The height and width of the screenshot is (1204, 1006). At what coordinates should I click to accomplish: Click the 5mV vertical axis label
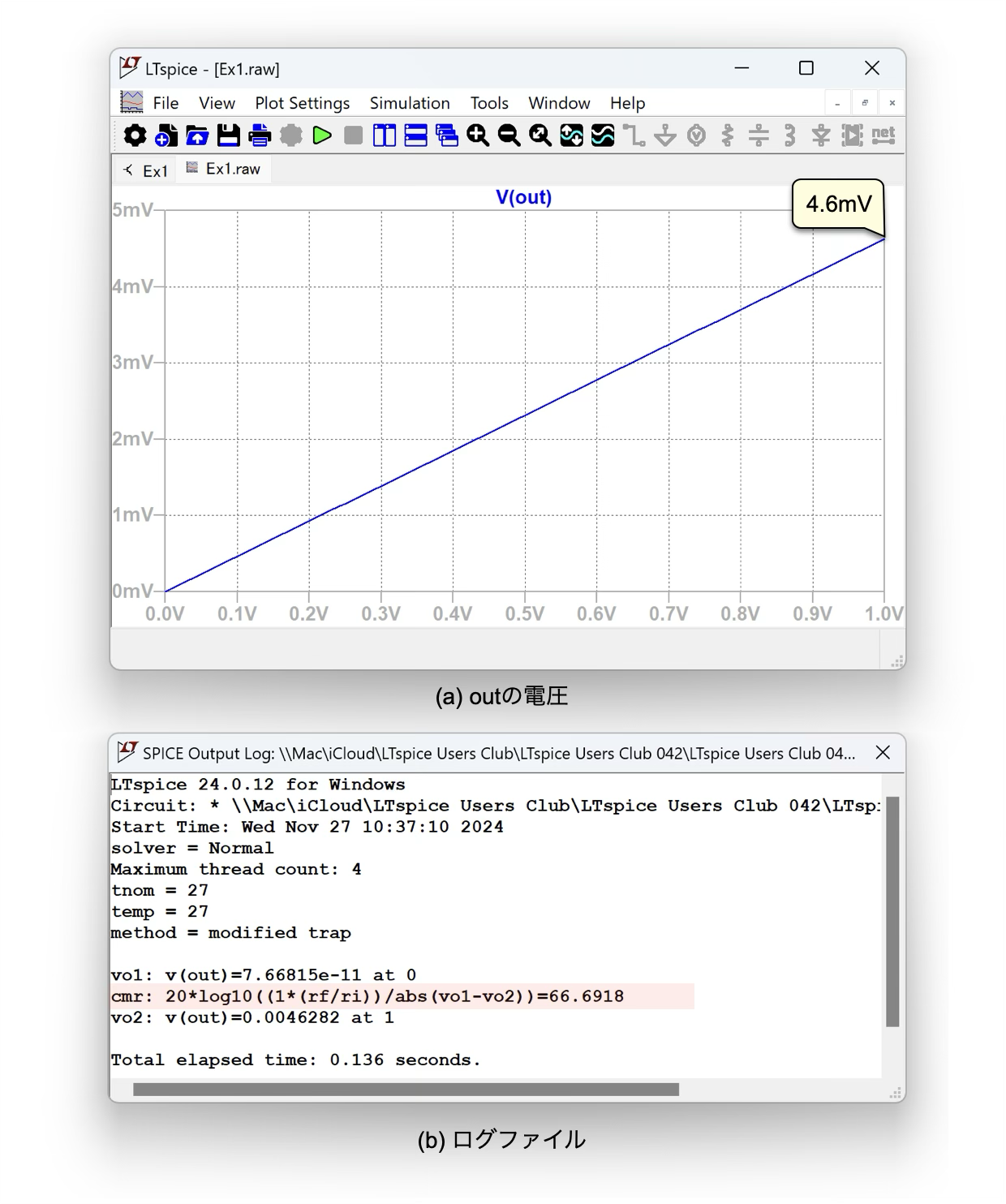point(132,210)
